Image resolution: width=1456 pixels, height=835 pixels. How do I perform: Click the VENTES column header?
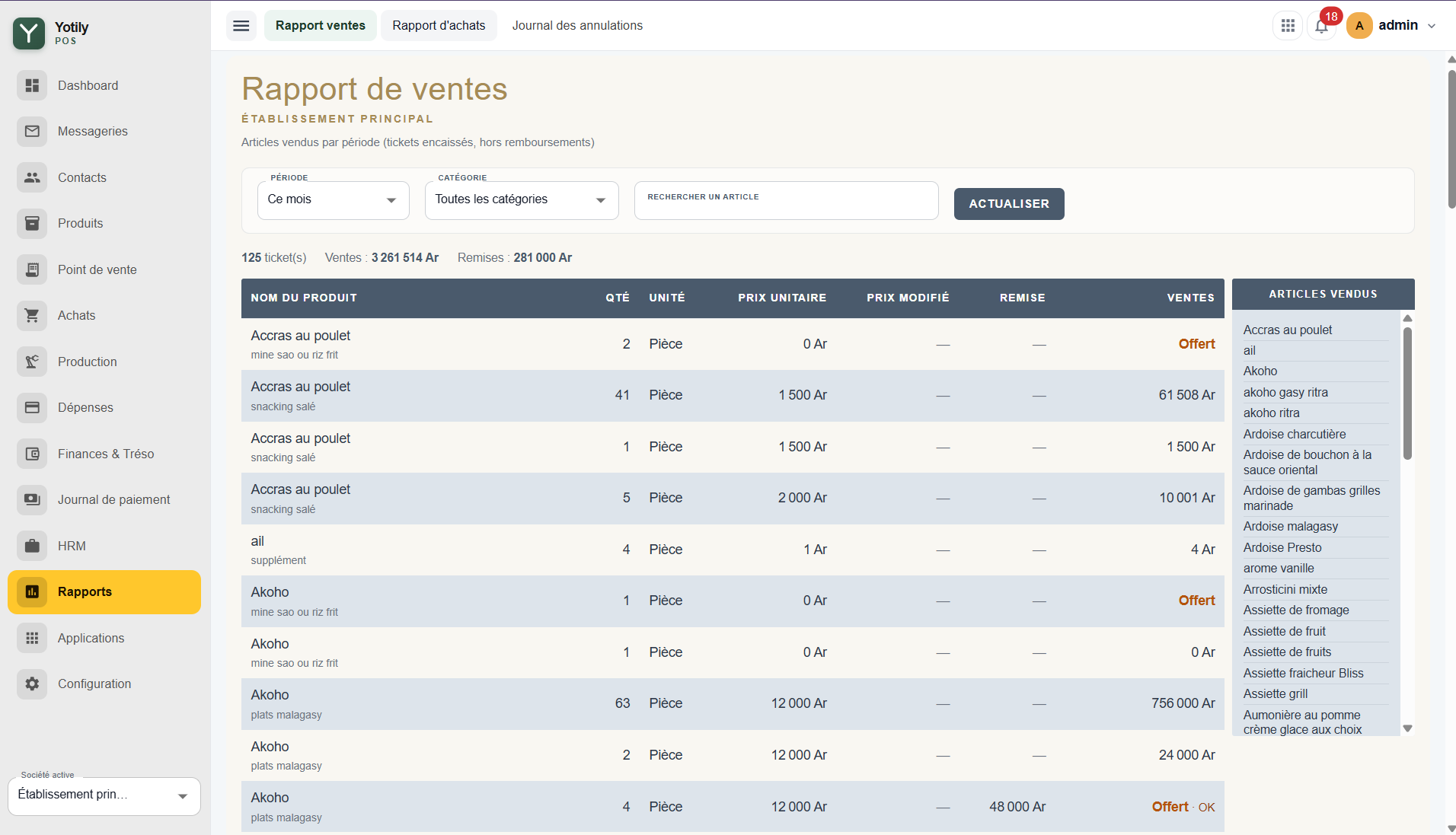[x=1190, y=298]
